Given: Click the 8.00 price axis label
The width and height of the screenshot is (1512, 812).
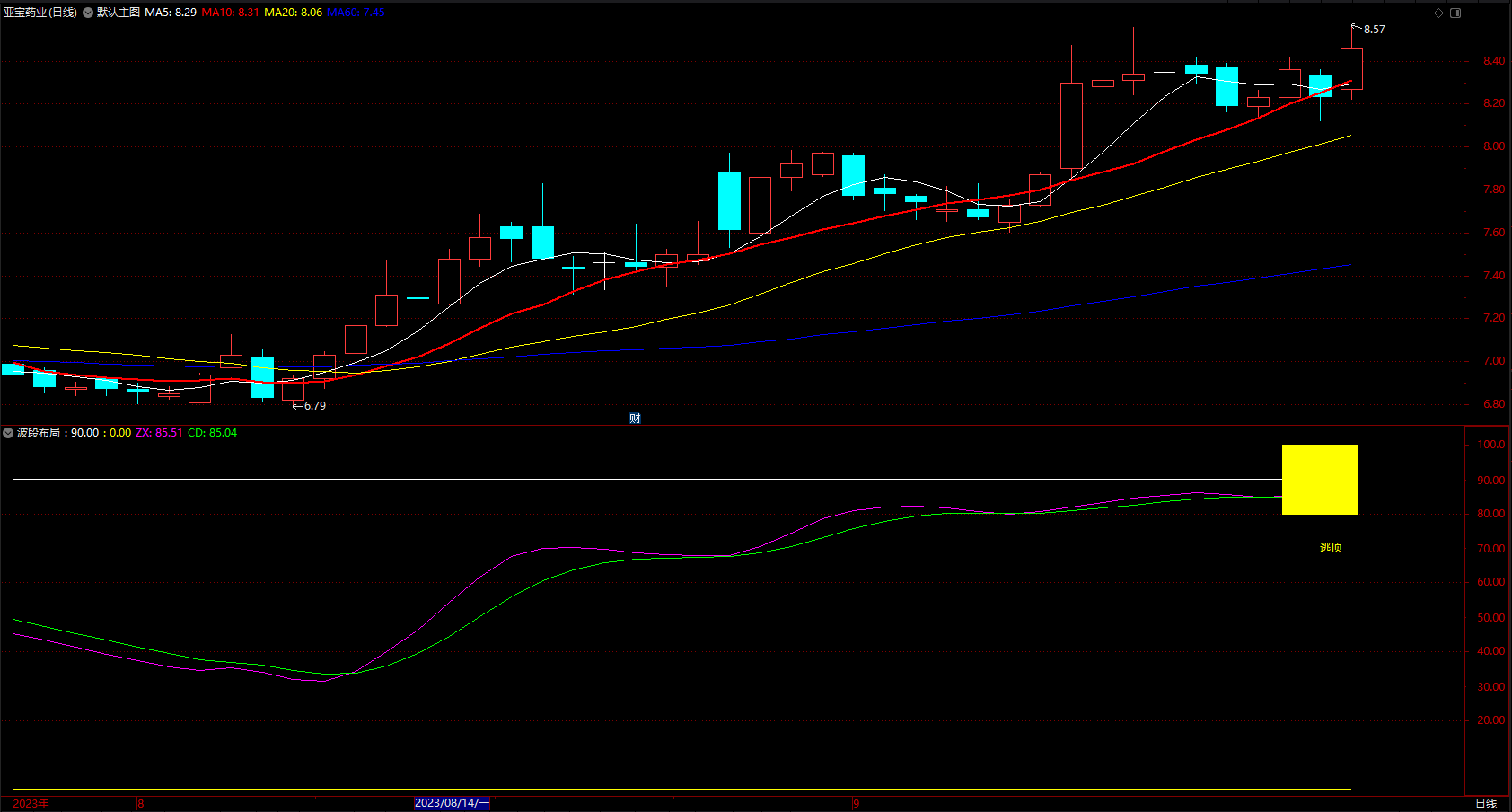Looking at the screenshot, I should (x=1494, y=146).
